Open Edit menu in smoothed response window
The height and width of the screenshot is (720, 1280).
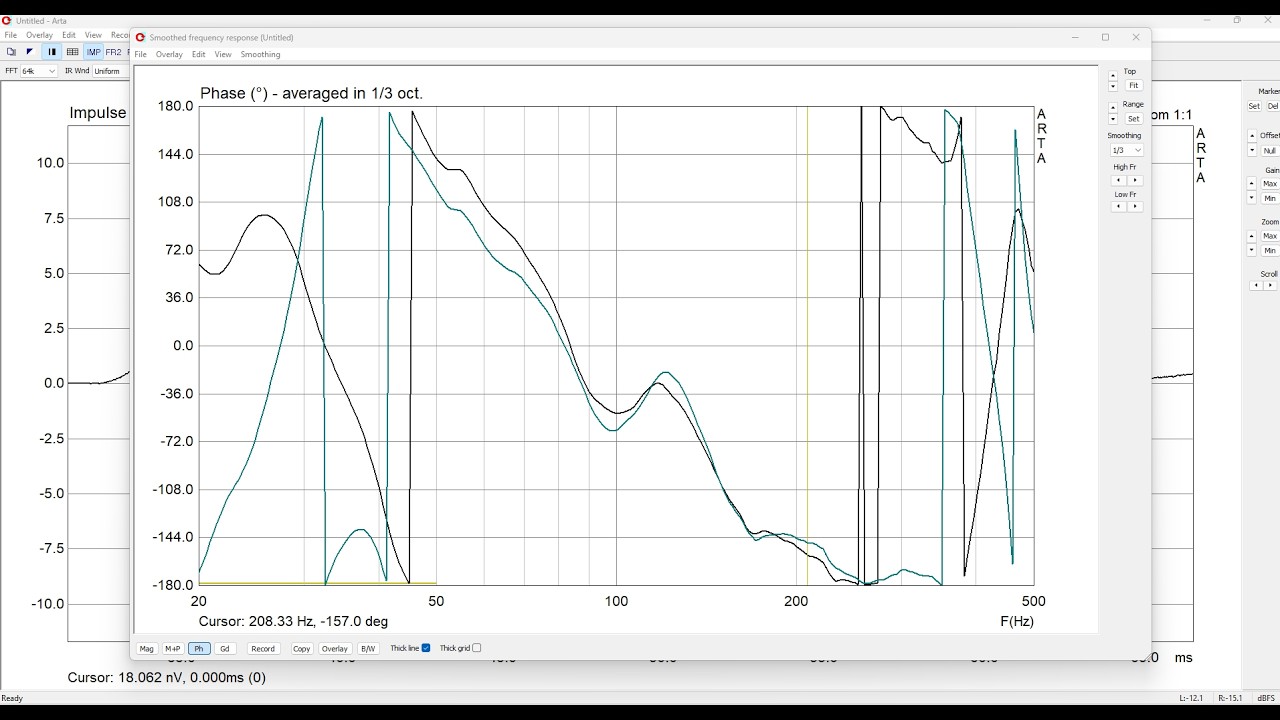click(x=199, y=55)
